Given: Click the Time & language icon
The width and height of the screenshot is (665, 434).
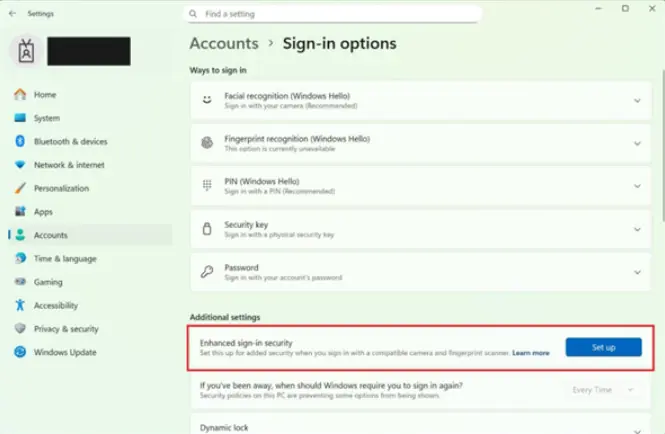Looking at the screenshot, I should tap(19, 258).
